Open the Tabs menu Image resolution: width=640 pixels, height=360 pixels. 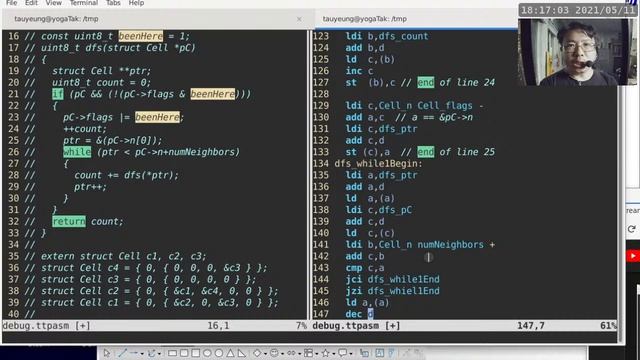point(113,3)
